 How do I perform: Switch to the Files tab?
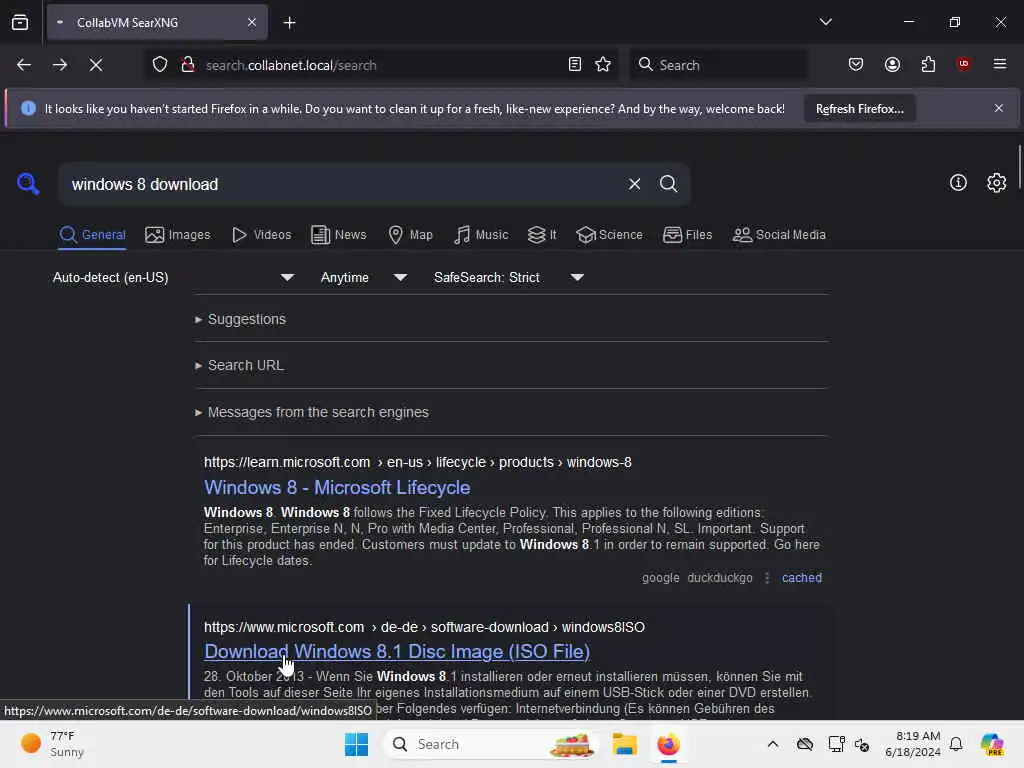pyautogui.click(x=687, y=235)
